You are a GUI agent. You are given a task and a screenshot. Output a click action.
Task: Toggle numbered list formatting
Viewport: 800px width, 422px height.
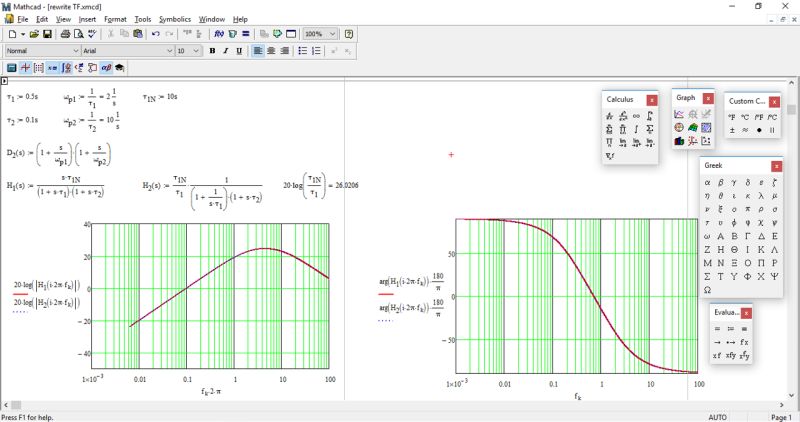click(316, 51)
